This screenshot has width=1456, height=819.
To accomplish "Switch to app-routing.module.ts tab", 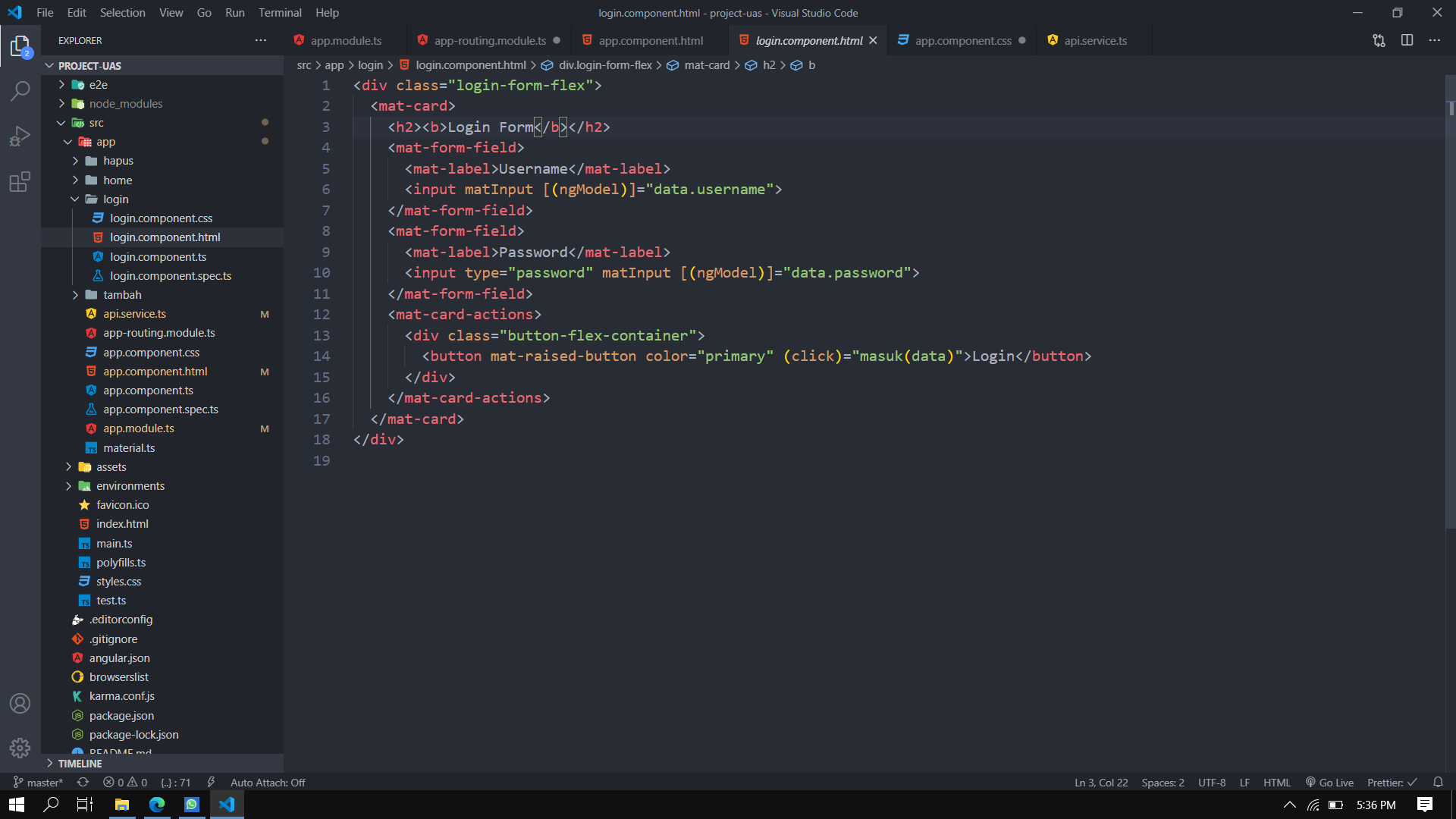I will pos(490,40).
